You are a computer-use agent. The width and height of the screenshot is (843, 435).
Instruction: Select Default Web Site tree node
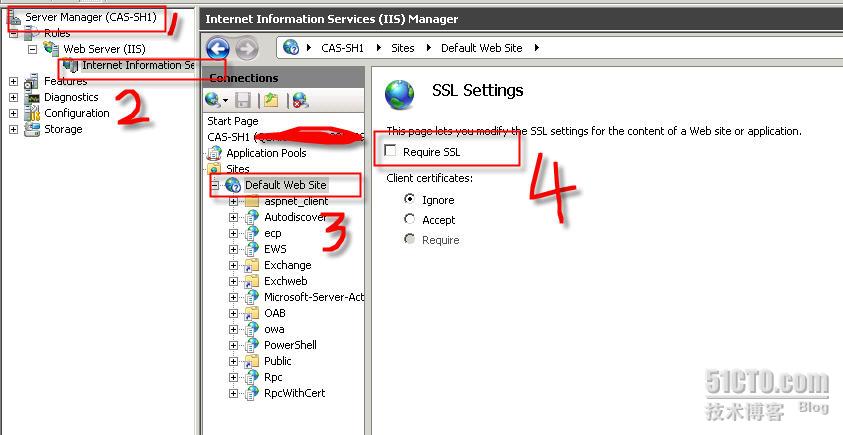285,185
